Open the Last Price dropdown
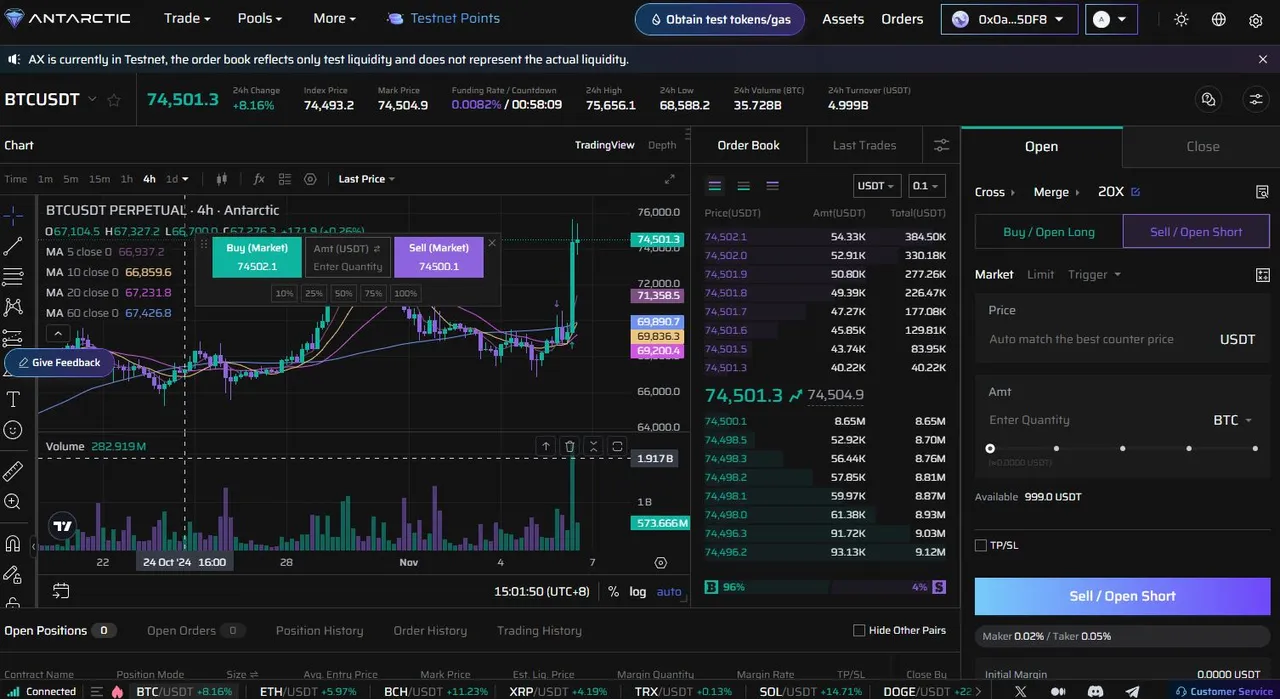The width and height of the screenshot is (1280, 699). tap(367, 179)
